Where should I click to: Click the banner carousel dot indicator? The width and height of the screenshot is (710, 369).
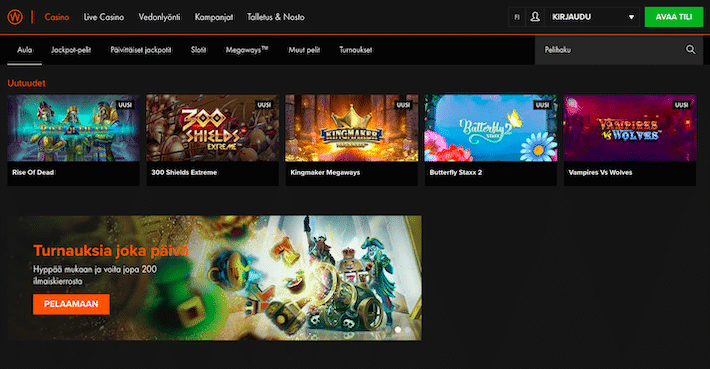pyautogui.click(x=398, y=330)
